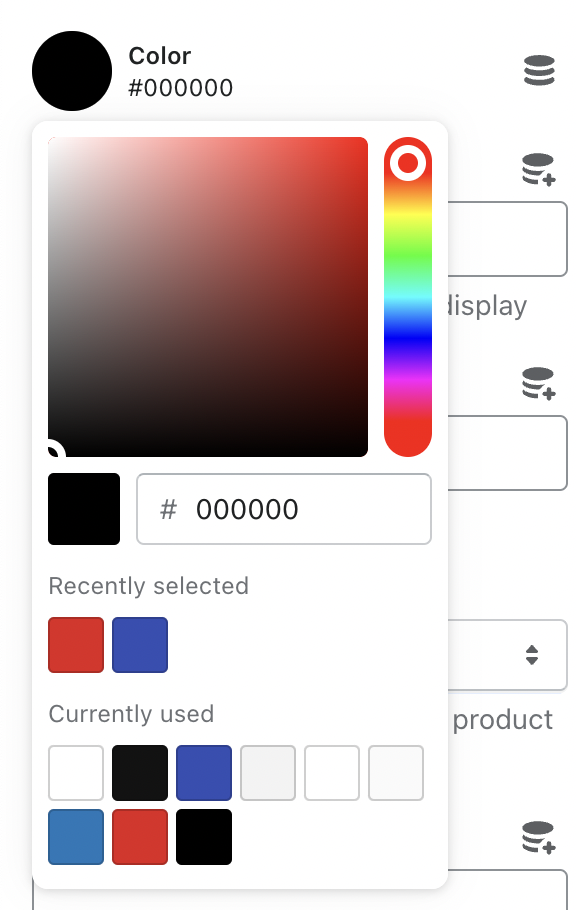Image resolution: width=576 pixels, height=910 pixels.
Task: Choose the first white currently used swatch
Action: pos(76,773)
